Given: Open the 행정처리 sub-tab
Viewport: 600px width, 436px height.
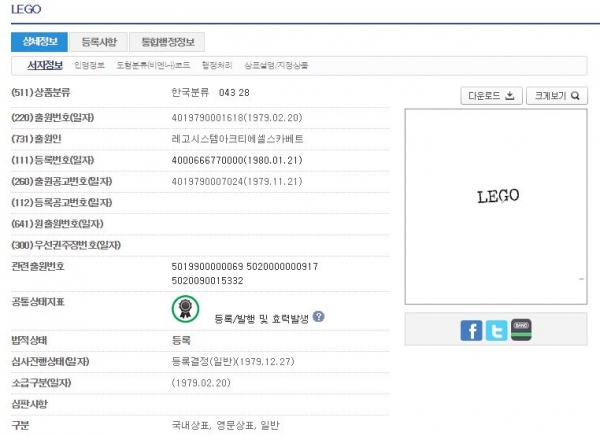Looking at the screenshot, I should tap(217, 65).
